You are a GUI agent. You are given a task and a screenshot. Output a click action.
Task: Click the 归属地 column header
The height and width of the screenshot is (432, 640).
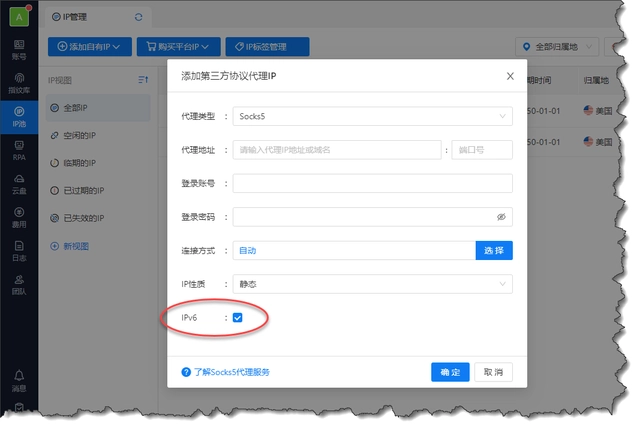click(x=596, y=80)
